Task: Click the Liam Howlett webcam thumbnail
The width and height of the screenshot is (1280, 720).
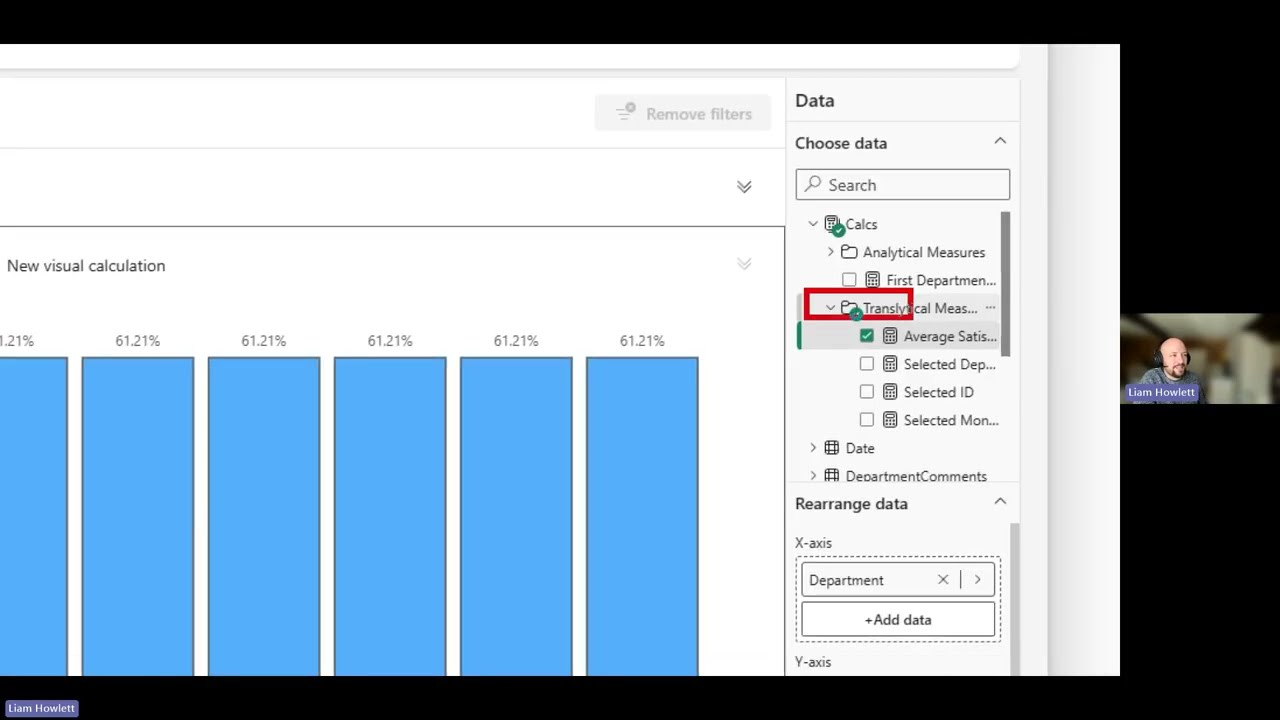Action: [1200, 358]
